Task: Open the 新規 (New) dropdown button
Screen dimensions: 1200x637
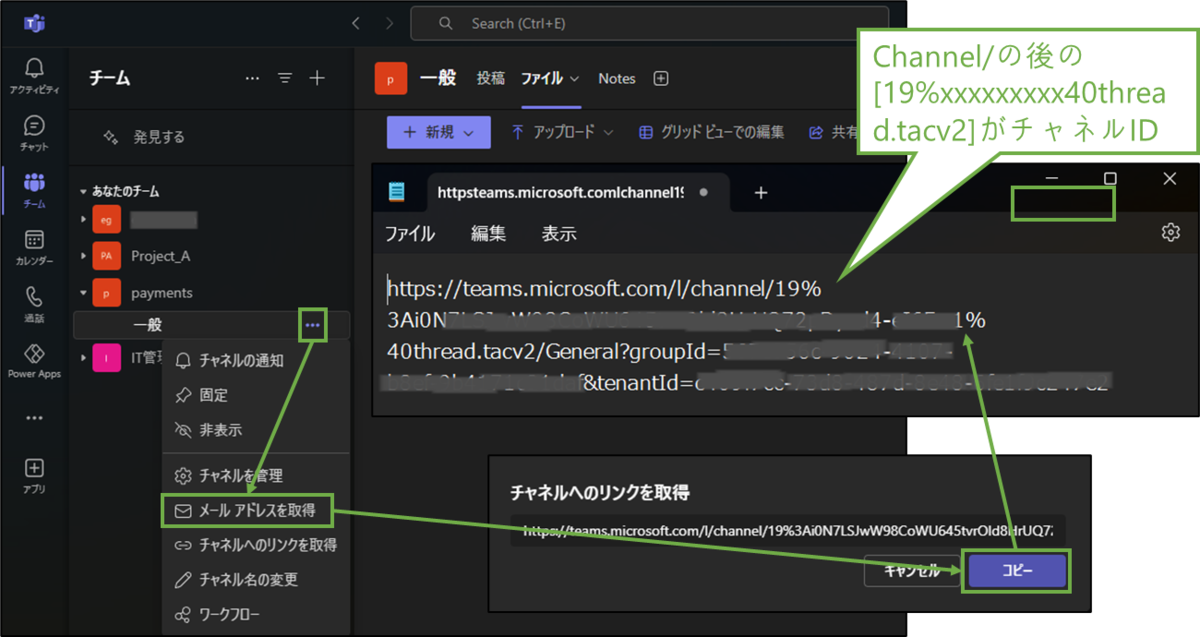Action: [438, 132]
